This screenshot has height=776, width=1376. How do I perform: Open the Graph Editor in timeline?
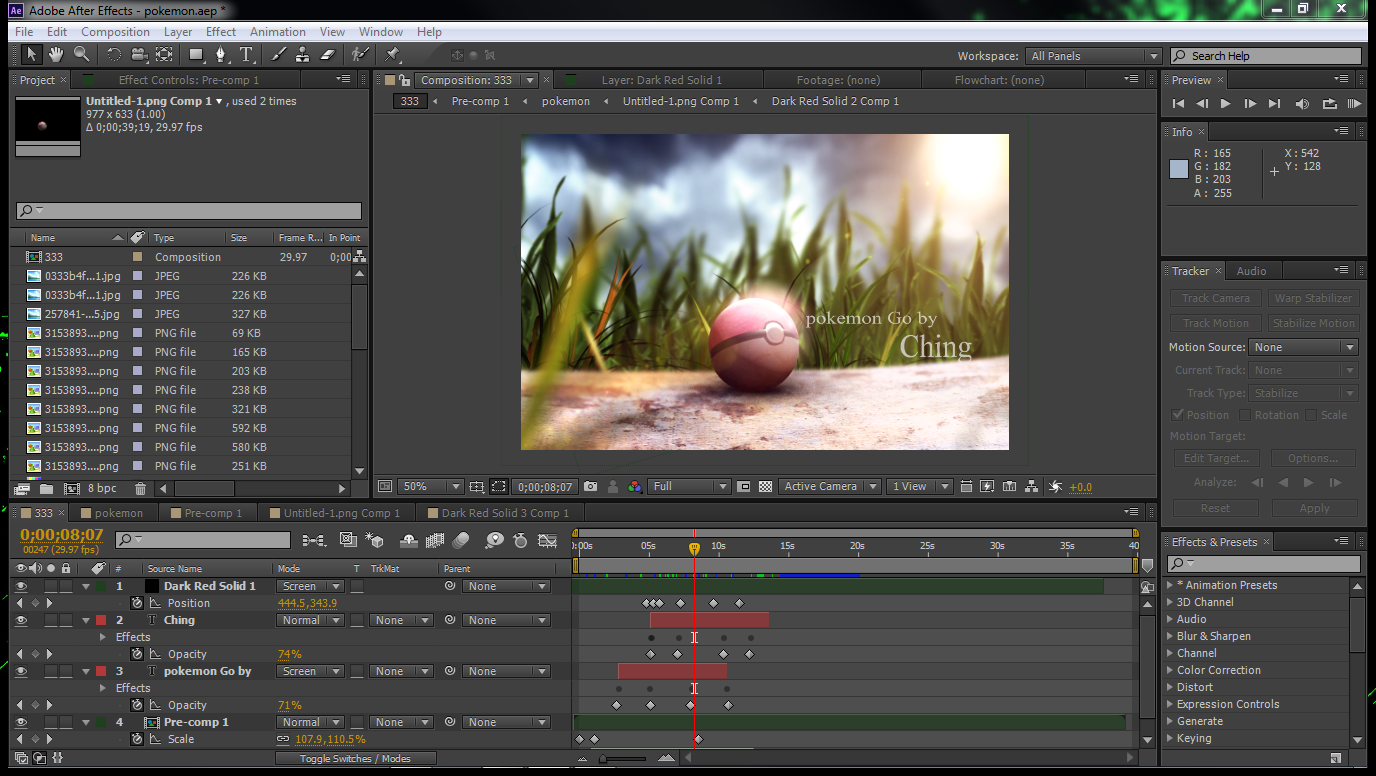(547, 540)
